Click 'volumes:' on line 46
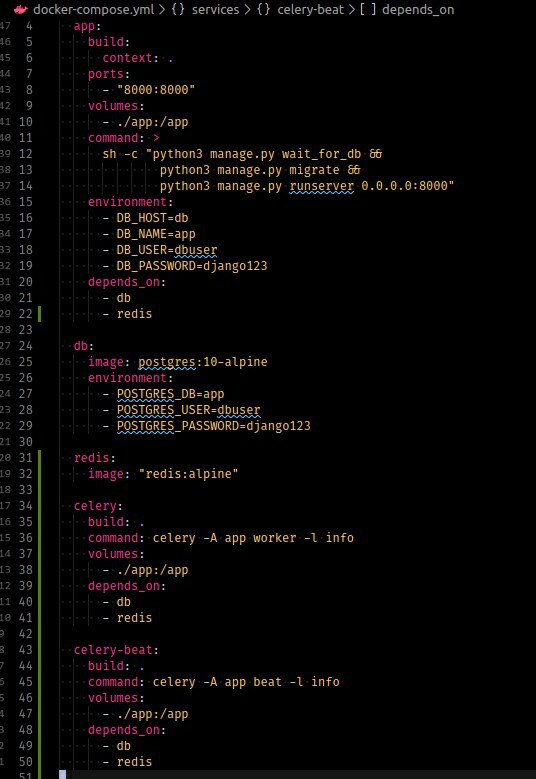 click(x=116, y=697)
